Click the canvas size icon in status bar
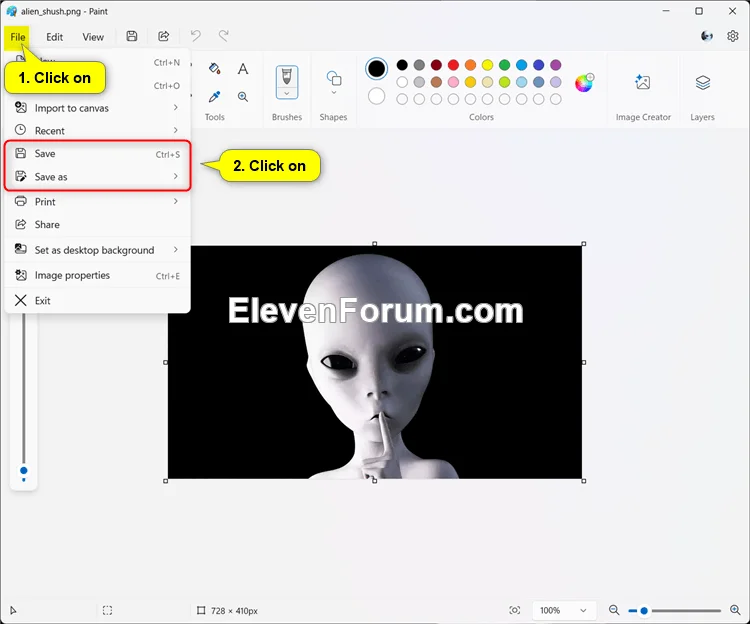Screen dimensions: 750x624 (x=201, y=610)
